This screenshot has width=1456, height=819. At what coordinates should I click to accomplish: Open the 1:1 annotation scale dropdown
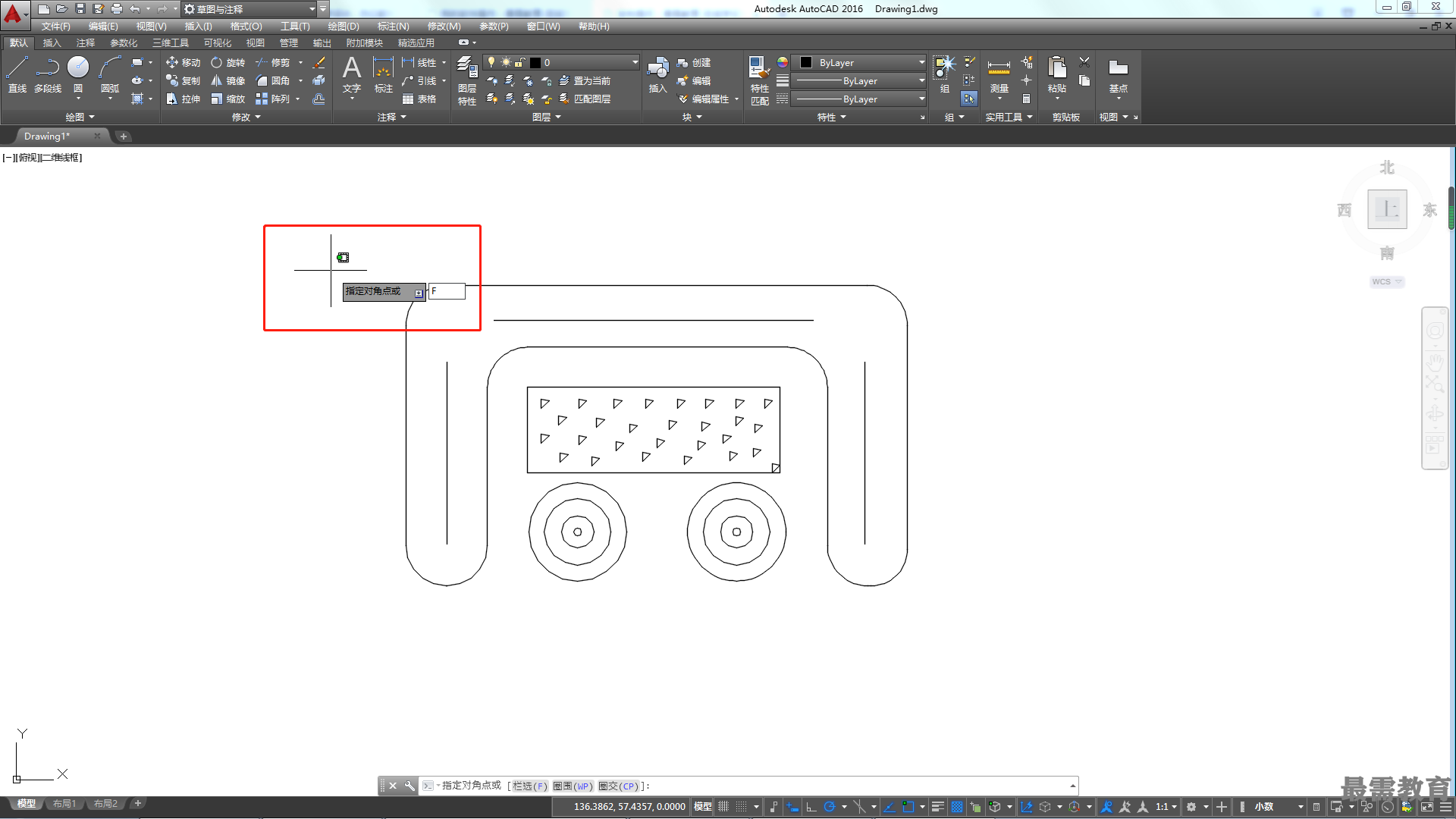click(x=1166, y=807)
